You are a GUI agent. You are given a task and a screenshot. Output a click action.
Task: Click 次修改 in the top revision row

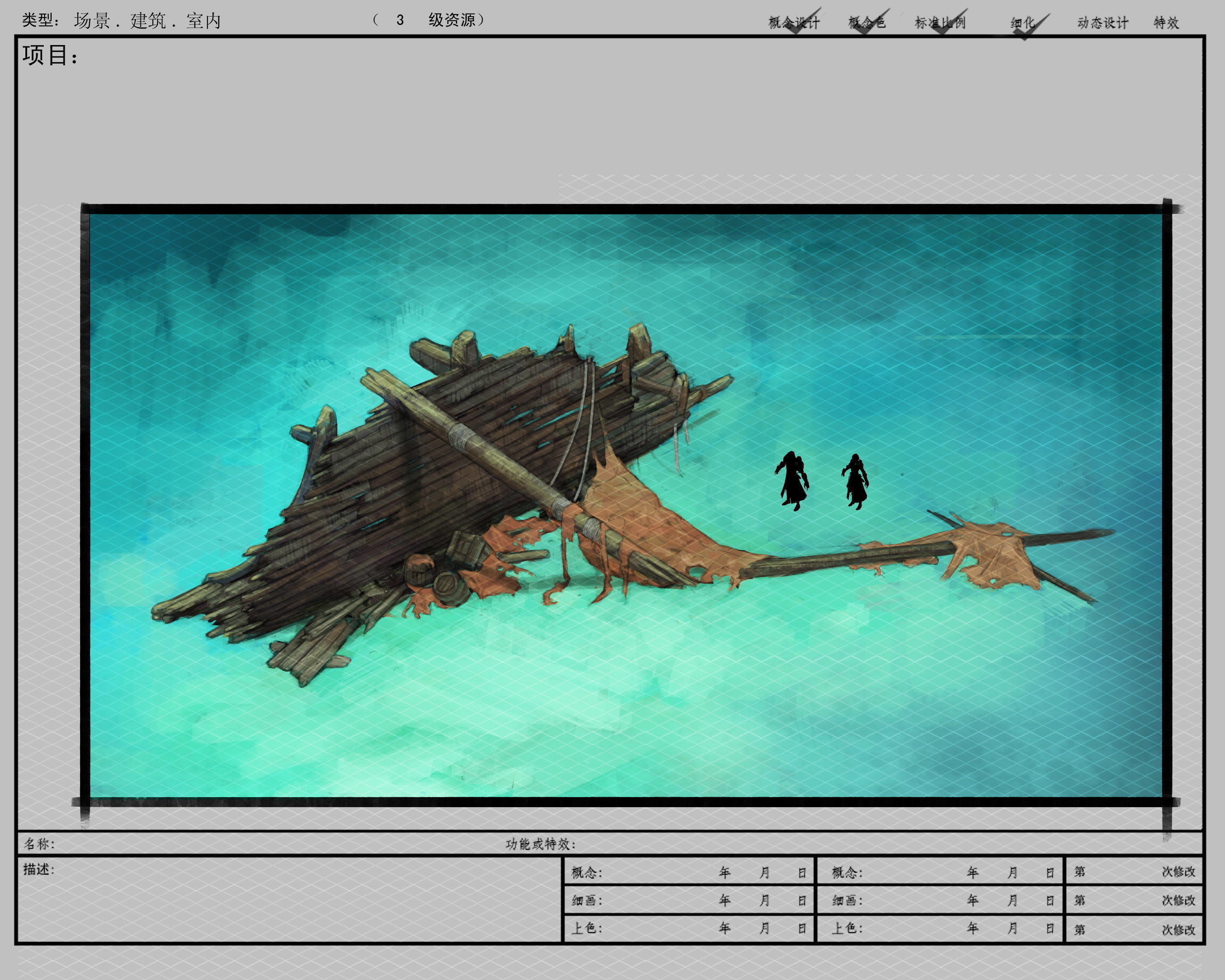click(x=1179, y=871)
